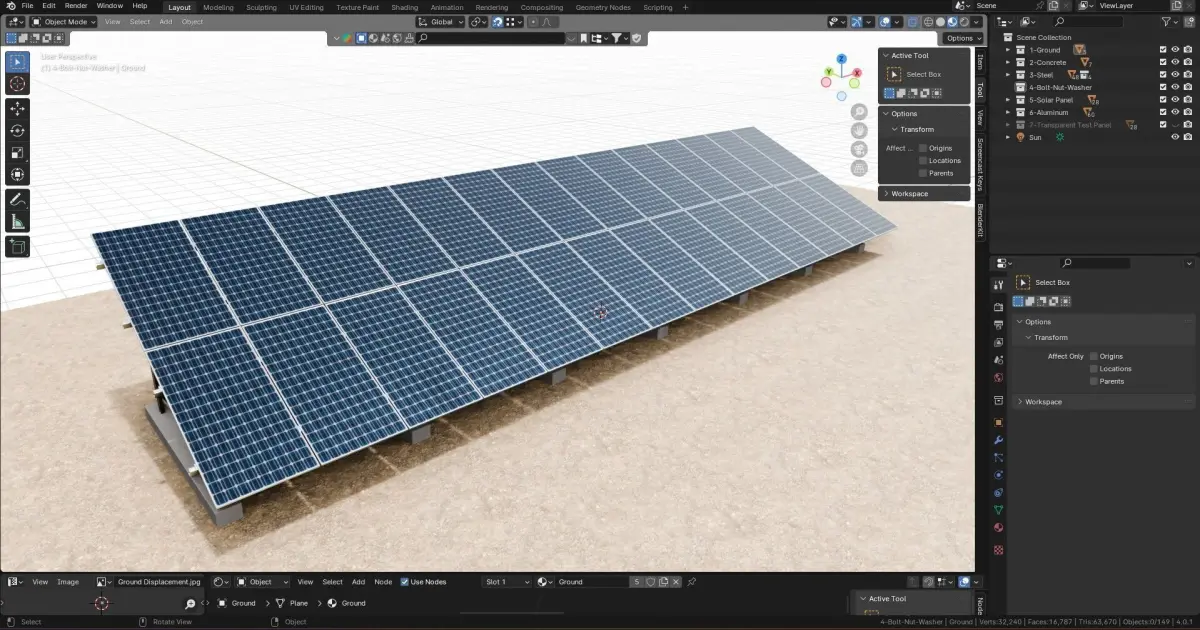
Task: Select the 3D Cursor tool
Action: [18, 83]
